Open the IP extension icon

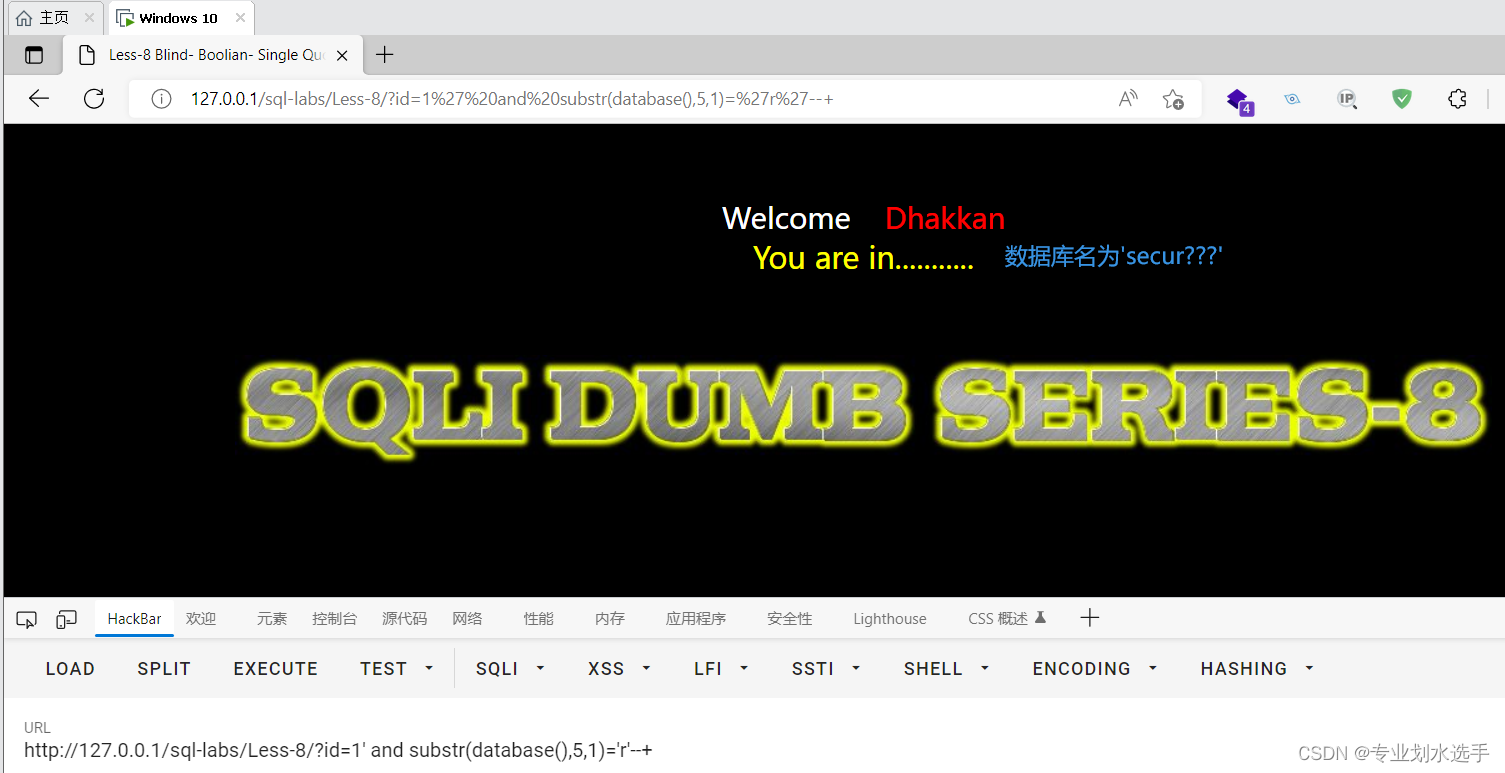[1347, 99]
